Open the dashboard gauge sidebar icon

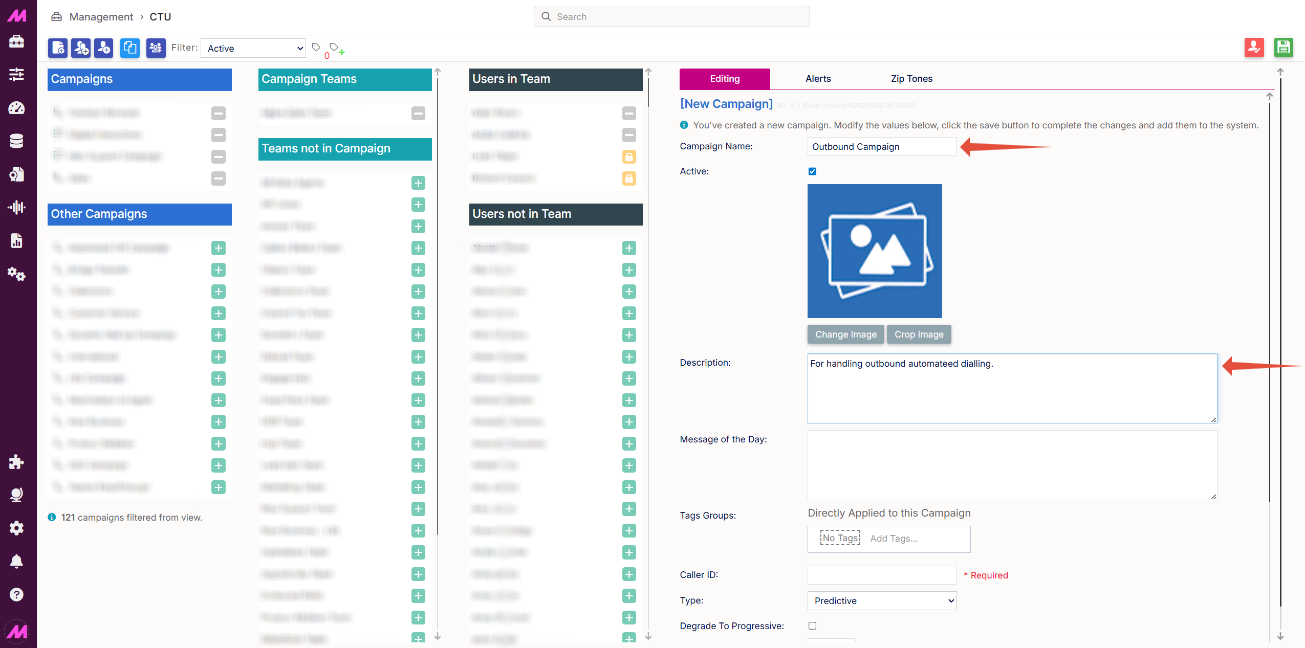(x=16, y=108)
